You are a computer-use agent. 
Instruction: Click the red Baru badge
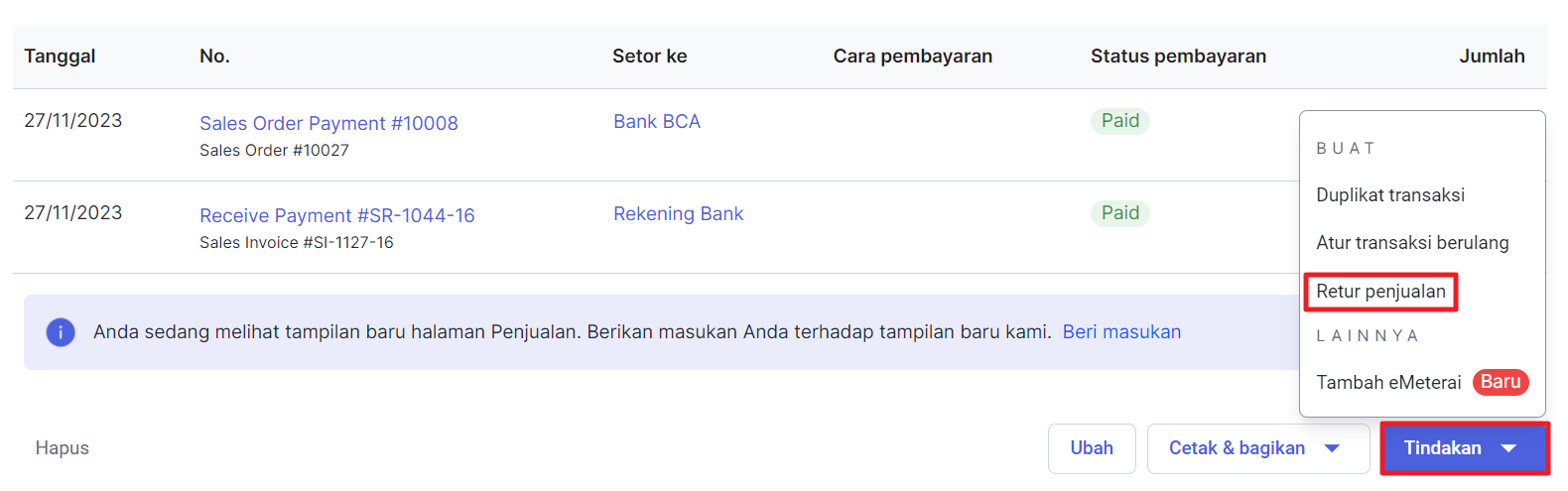pyautogui.click(x=1501, y=382)
